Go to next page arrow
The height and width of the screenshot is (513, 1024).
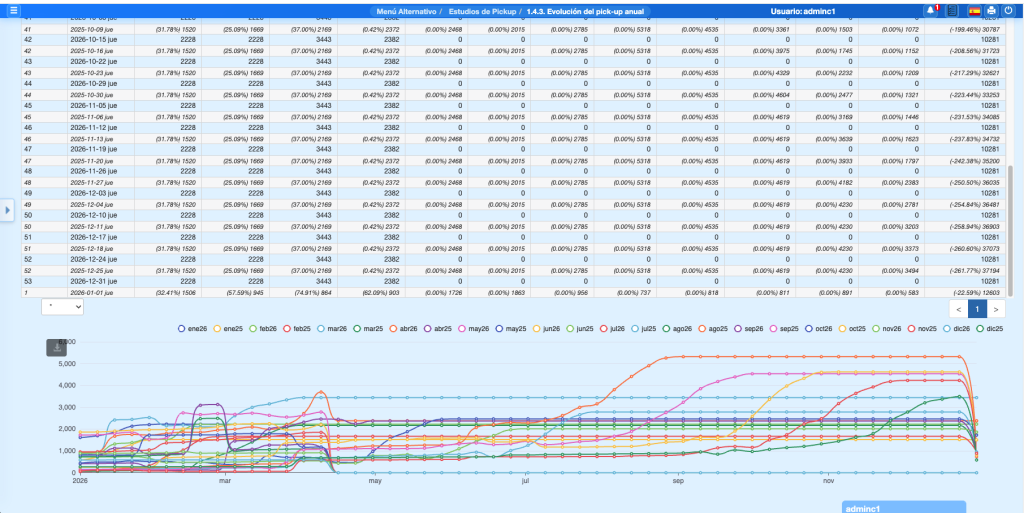[x=996, y=309]
